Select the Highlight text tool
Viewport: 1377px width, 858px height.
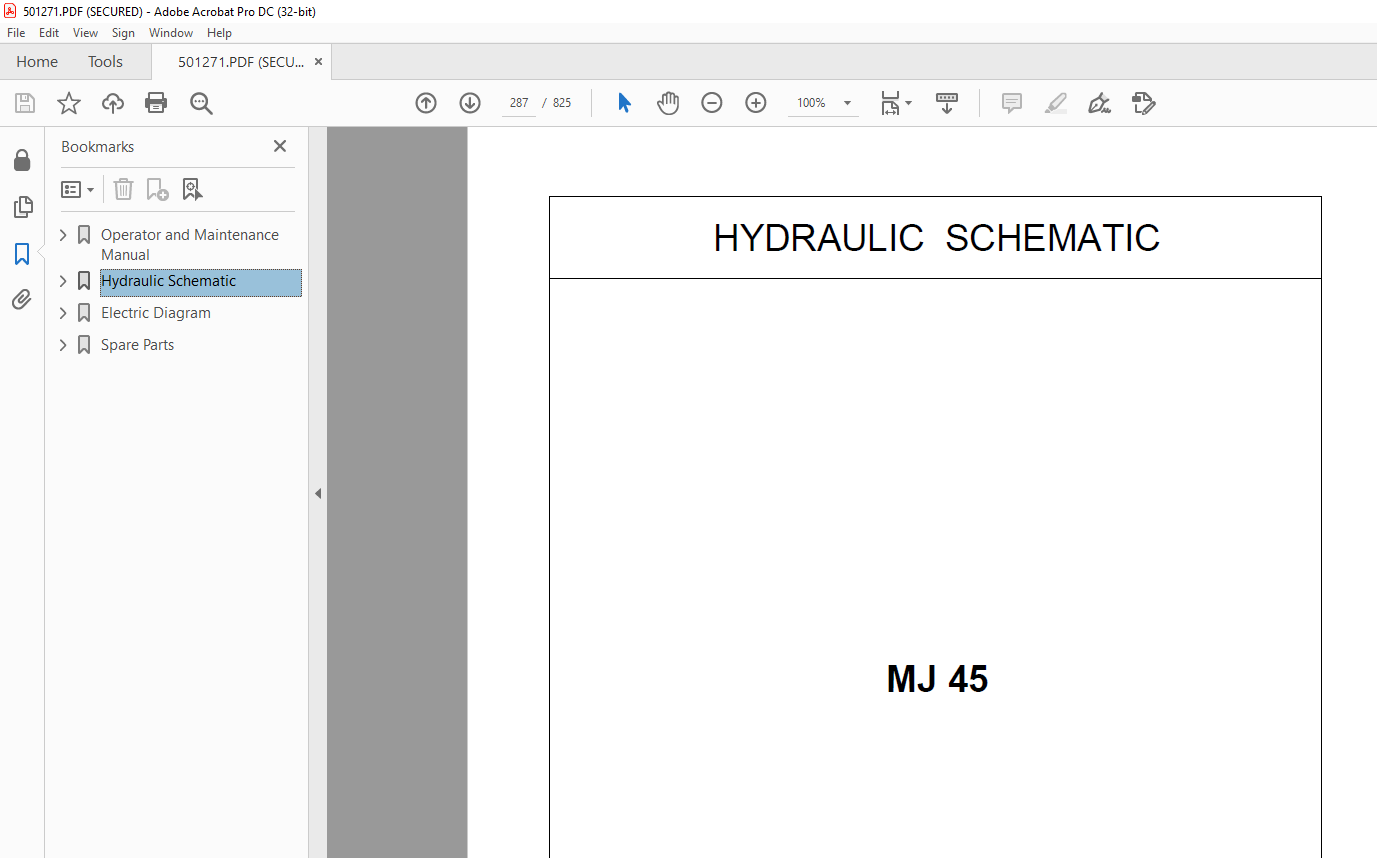coord(1056,103)
